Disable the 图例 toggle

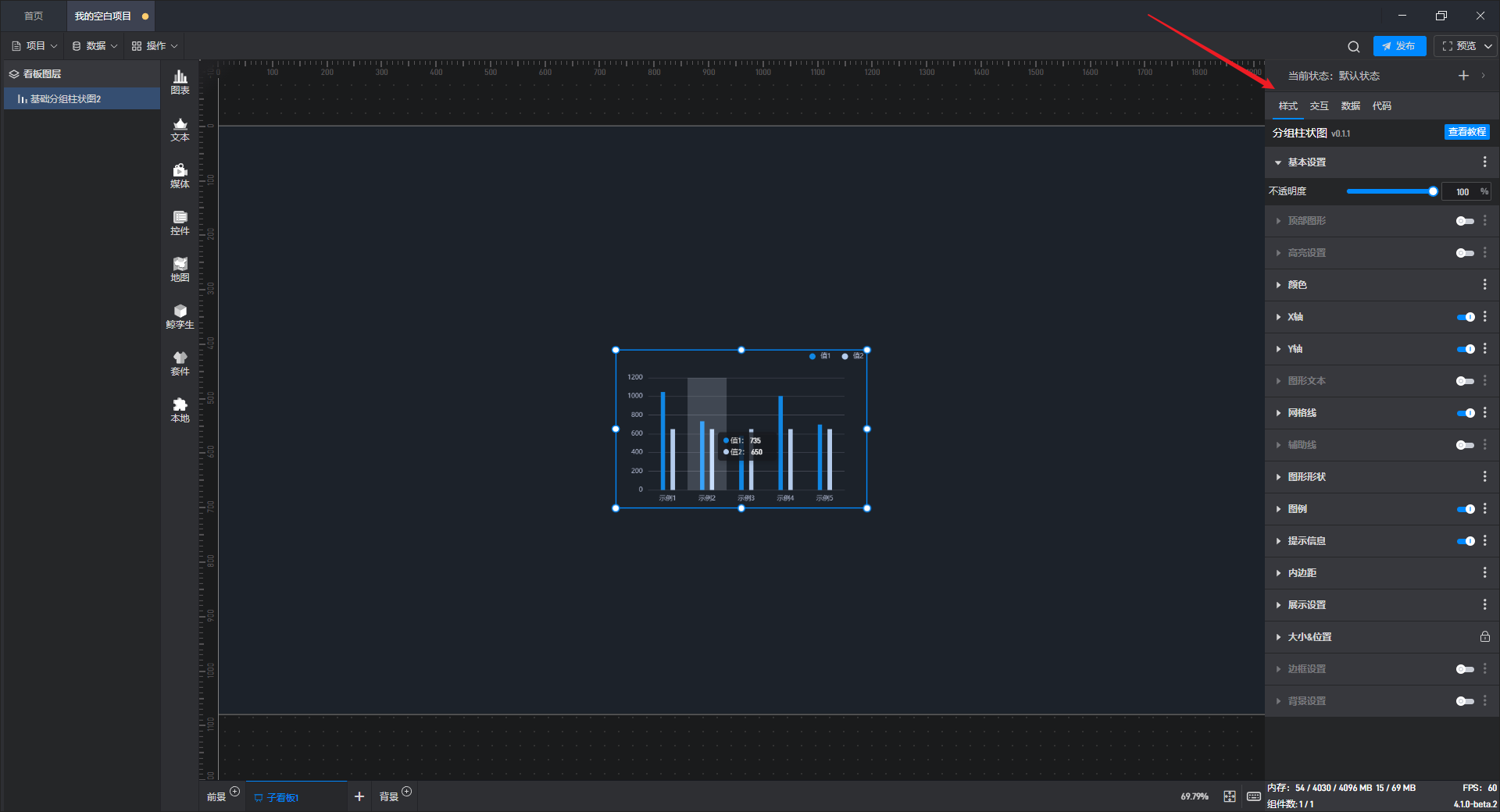pos(1465,509)
